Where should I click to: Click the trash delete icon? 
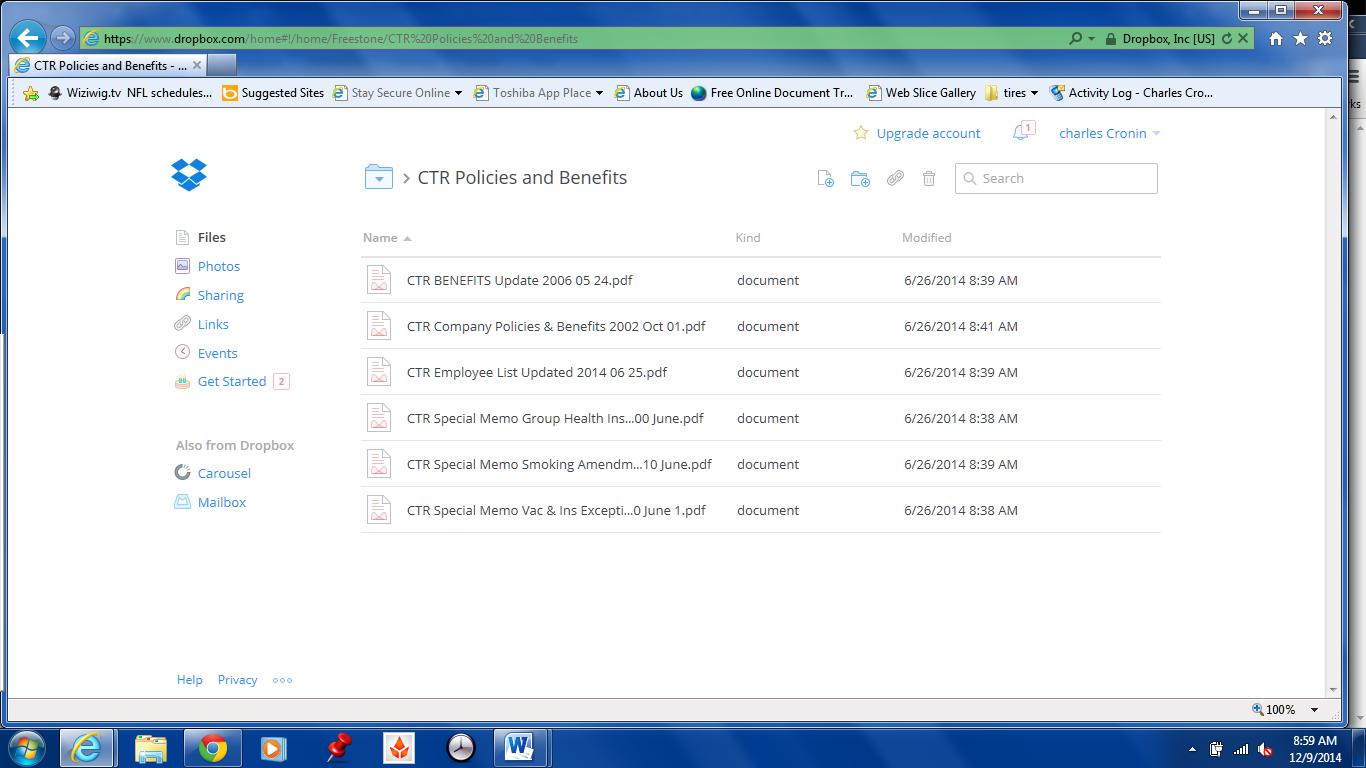[x=929, y=178]
